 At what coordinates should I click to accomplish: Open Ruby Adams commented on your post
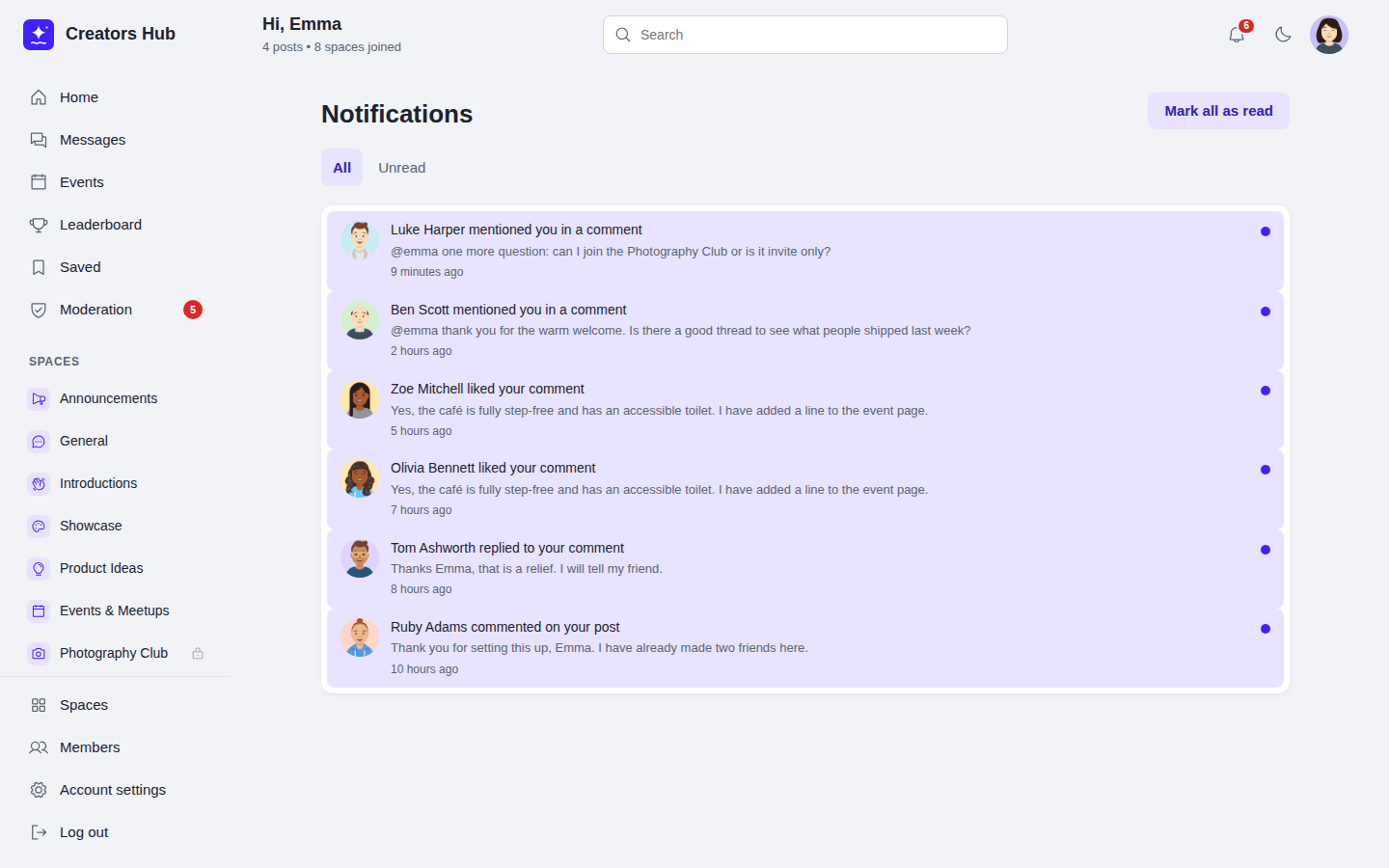[805, 648]
